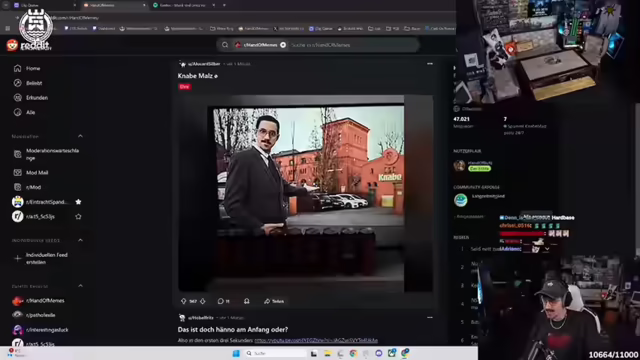Collapse the Moderation section chevron
Image resolution: width=640 pixels, height=360 pixels.
point(80,136)
